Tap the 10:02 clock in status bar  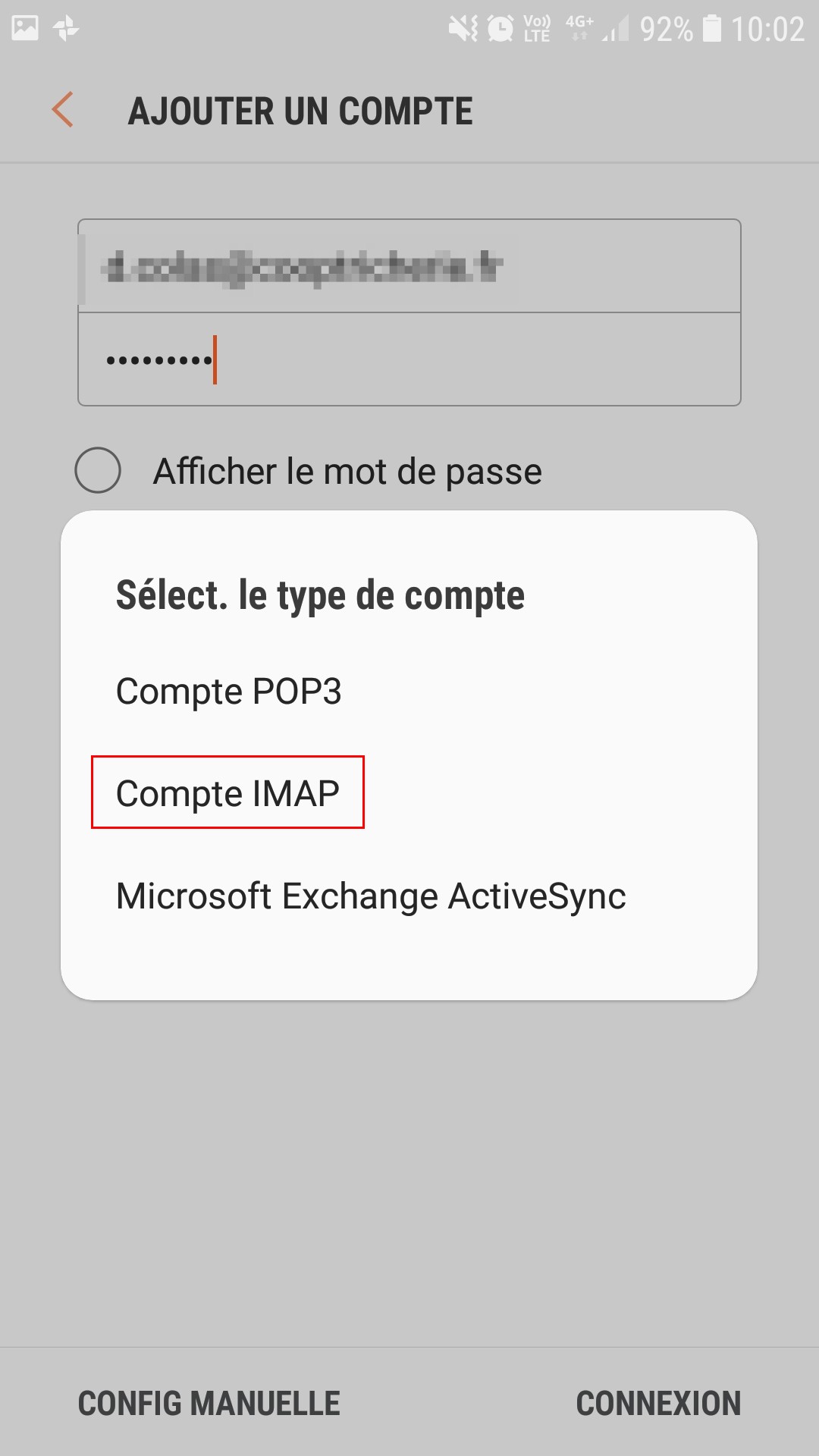767,29
